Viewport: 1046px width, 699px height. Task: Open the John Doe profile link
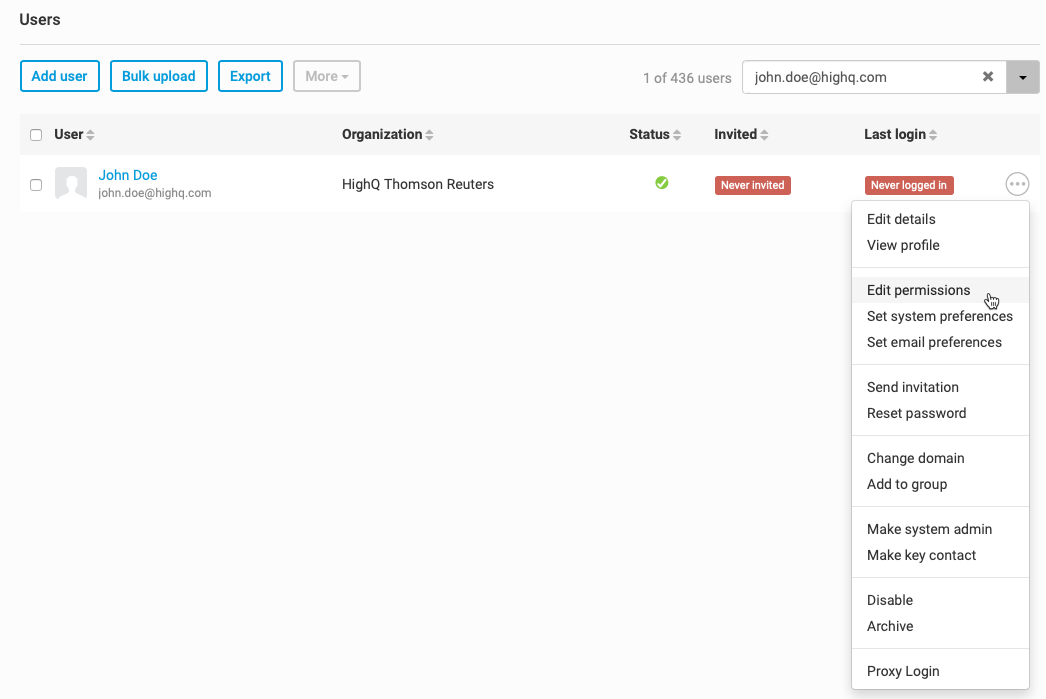pyautogui.click(x=128, y=175)
